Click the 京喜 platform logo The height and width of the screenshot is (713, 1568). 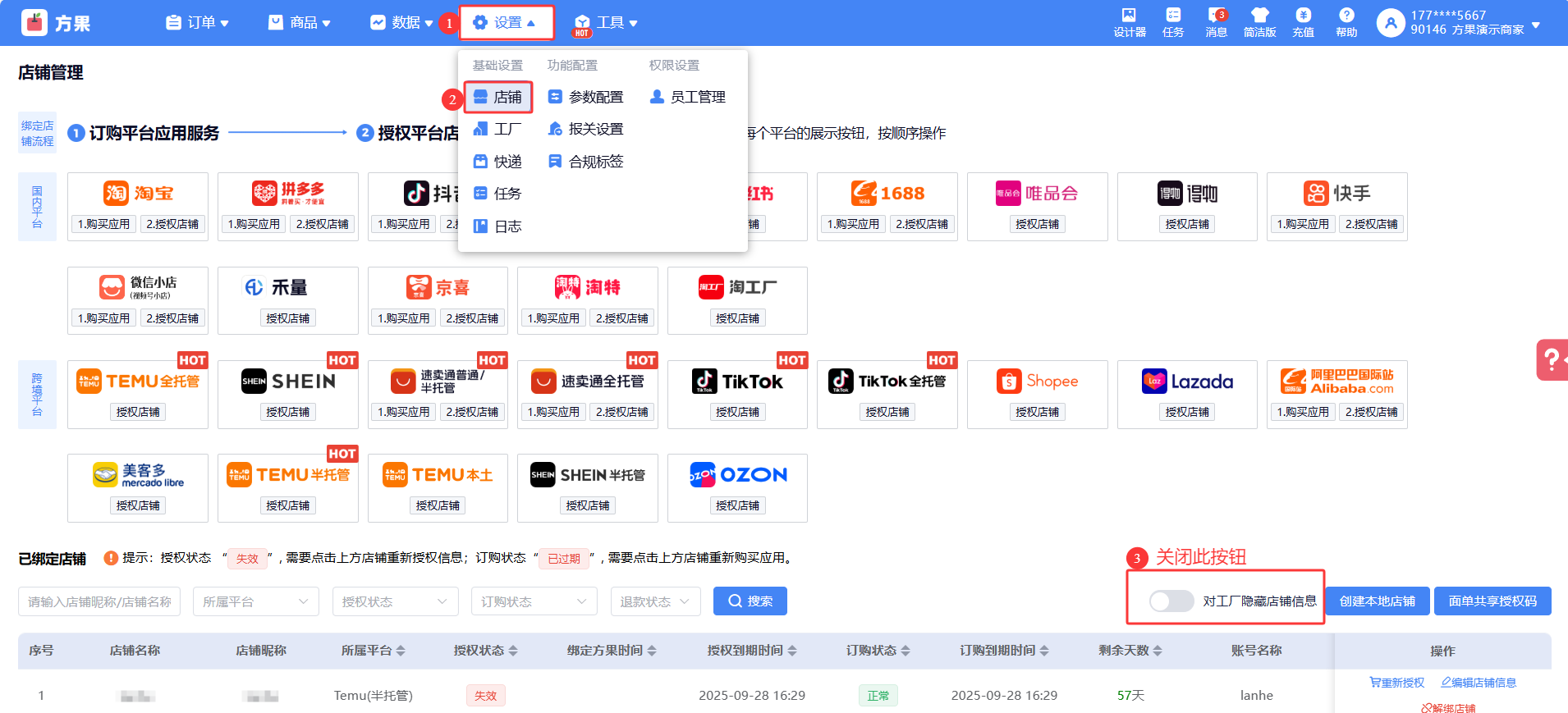[x=438, y=287]
